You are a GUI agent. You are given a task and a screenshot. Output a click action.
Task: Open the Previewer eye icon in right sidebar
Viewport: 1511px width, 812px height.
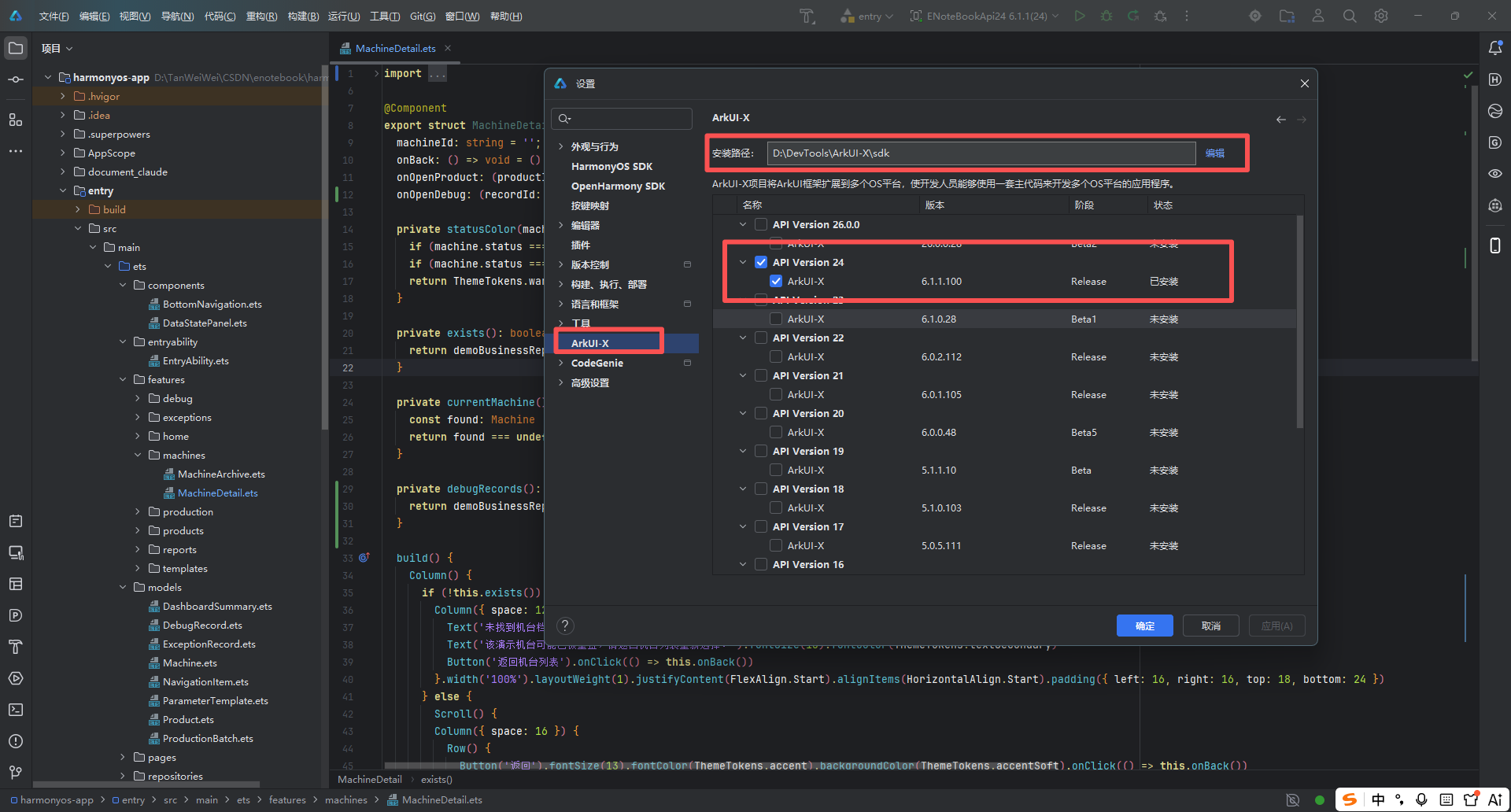pyautogui.click(x=1495, y=174)
